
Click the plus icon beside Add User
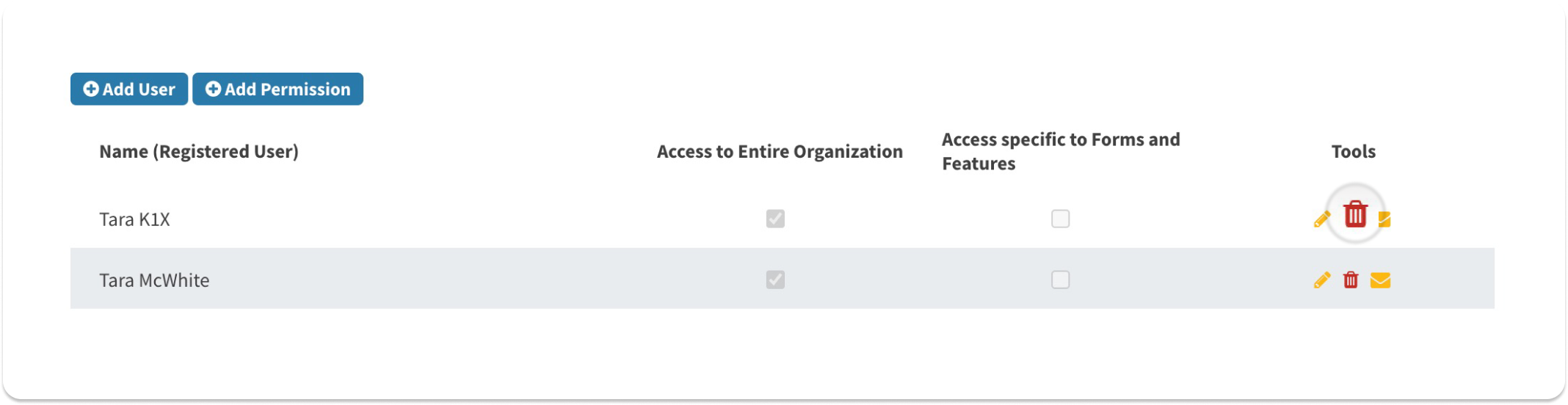pos(91,89)
